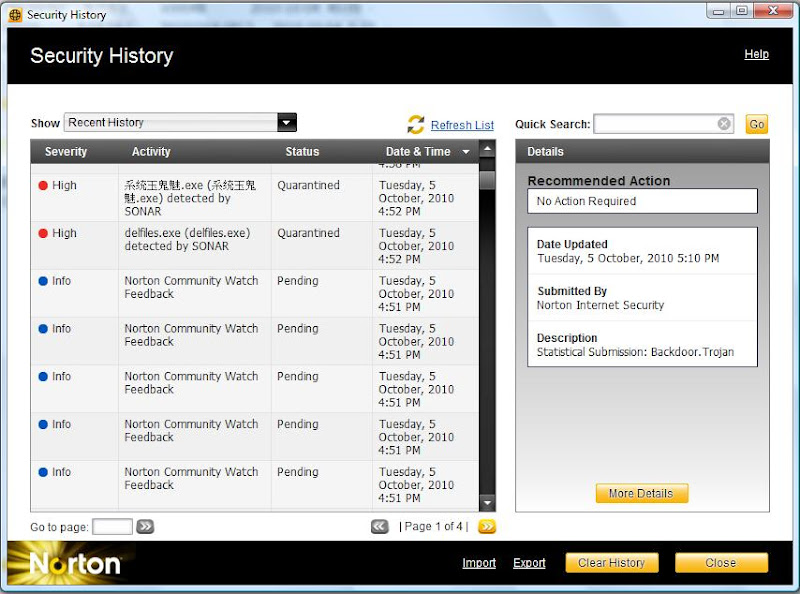Sort the list by the Severity column

[66, 152]
